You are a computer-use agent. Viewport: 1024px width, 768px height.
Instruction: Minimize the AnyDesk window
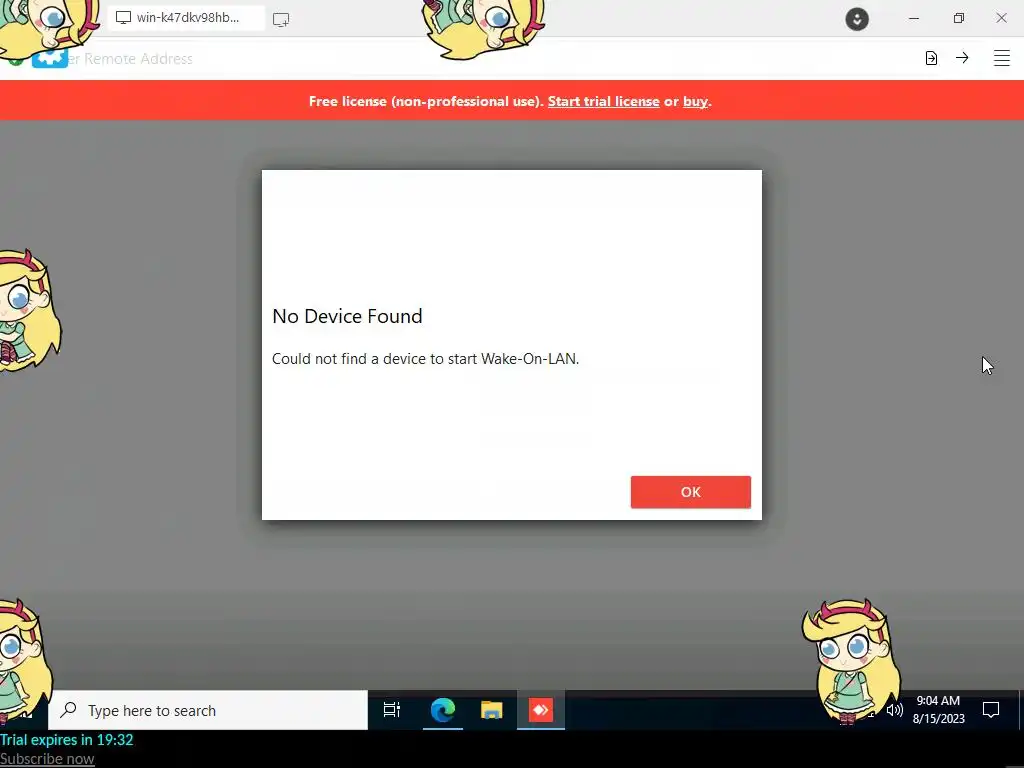[914, 18]
